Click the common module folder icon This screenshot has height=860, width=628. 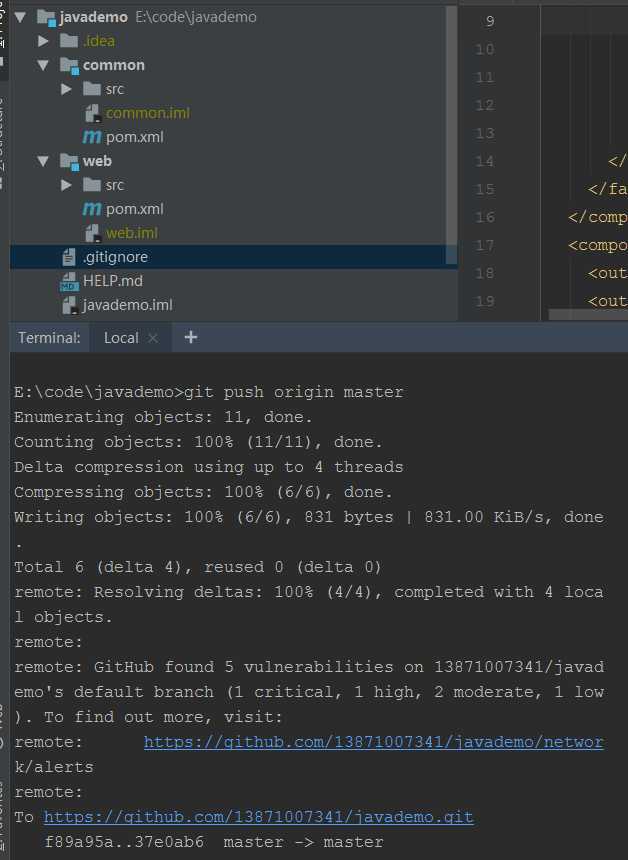click(x=69, y=65)
